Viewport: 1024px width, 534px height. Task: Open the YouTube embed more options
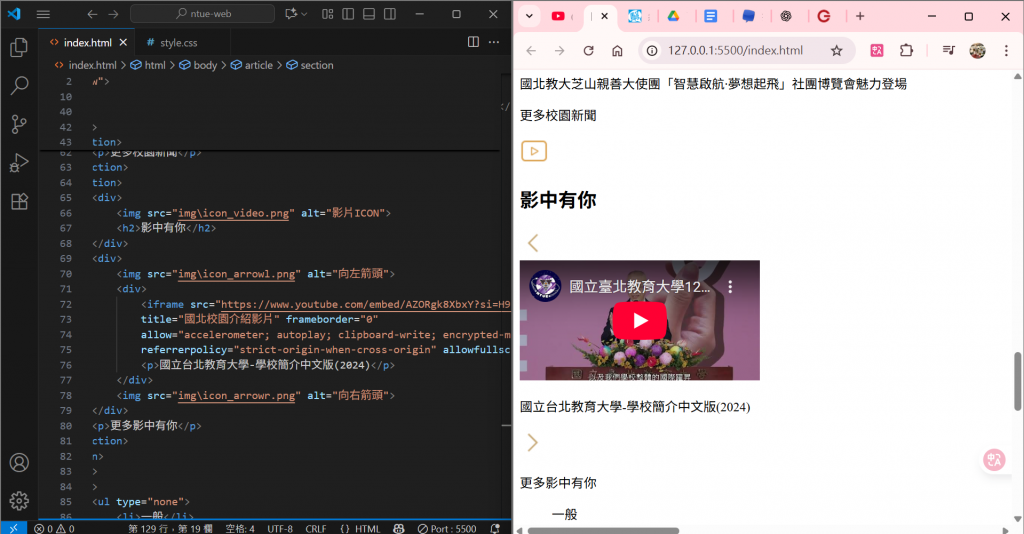point(730,287)
